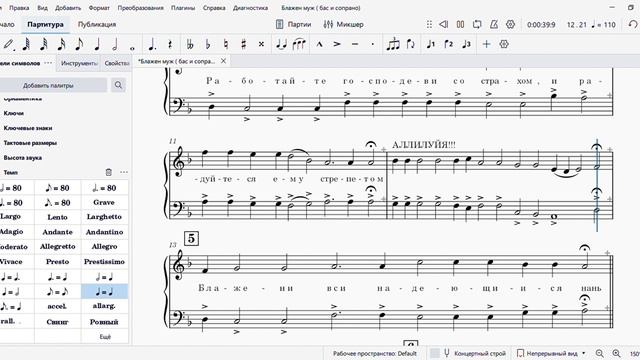Open the Партии parts dialog

(294, 24)
